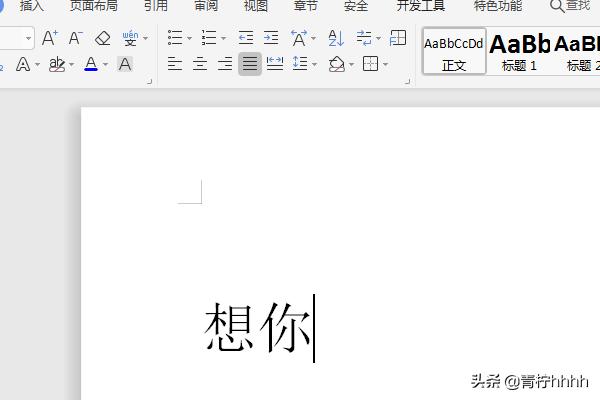Switch to the 审阅 tab
600x400 pixels.
pos(206,5)
